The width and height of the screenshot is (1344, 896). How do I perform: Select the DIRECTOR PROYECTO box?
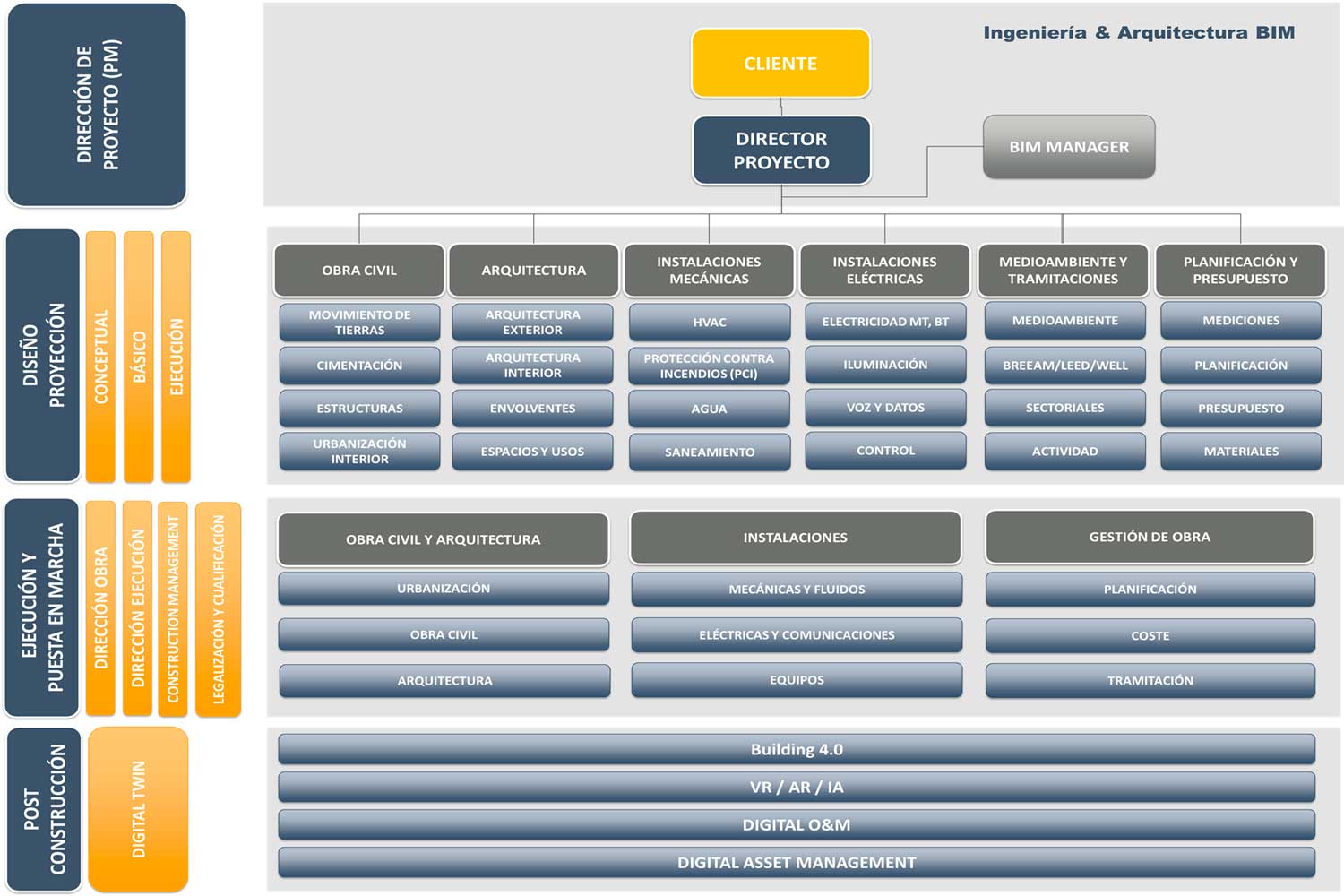tap(781, 151)
